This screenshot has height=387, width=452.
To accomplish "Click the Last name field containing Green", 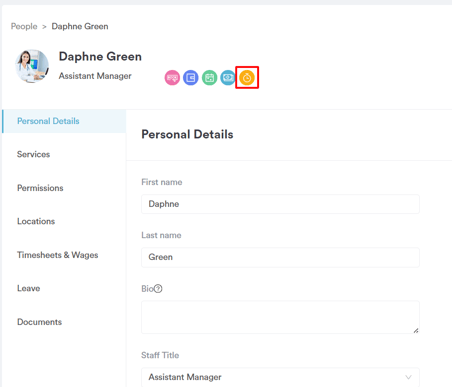I will 280,257.
